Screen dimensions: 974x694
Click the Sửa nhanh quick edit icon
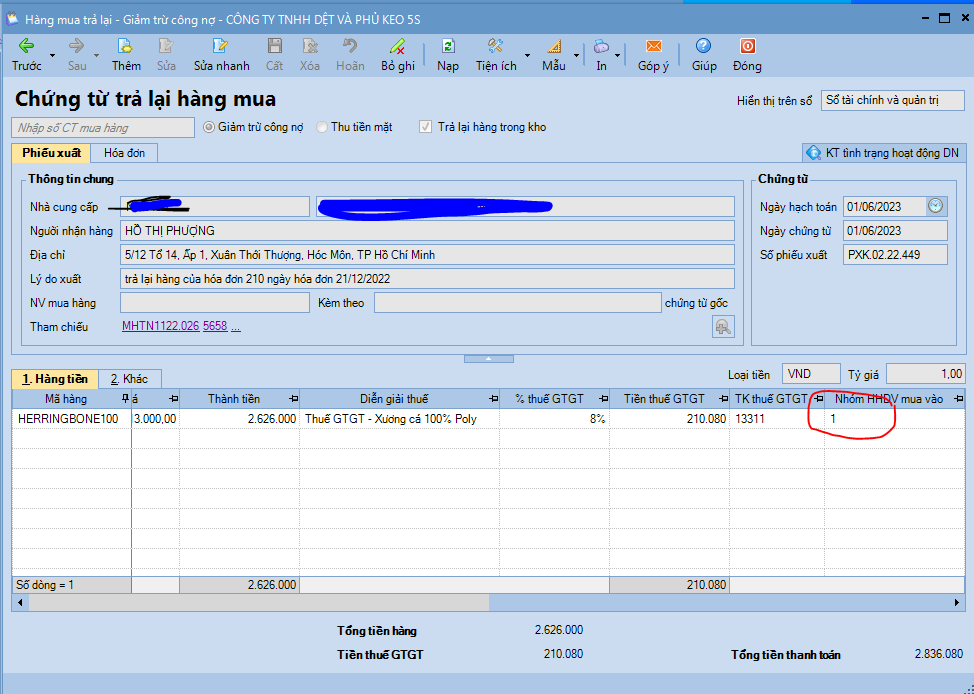coord(221,46)
